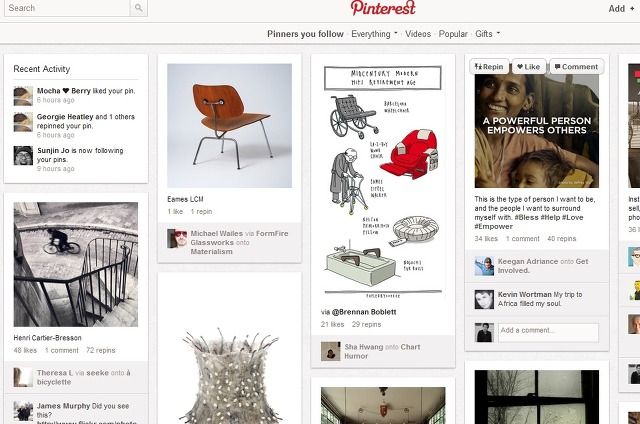
Task: Open the Add menu
Action: pyautogui.click(x=621, y=9)
